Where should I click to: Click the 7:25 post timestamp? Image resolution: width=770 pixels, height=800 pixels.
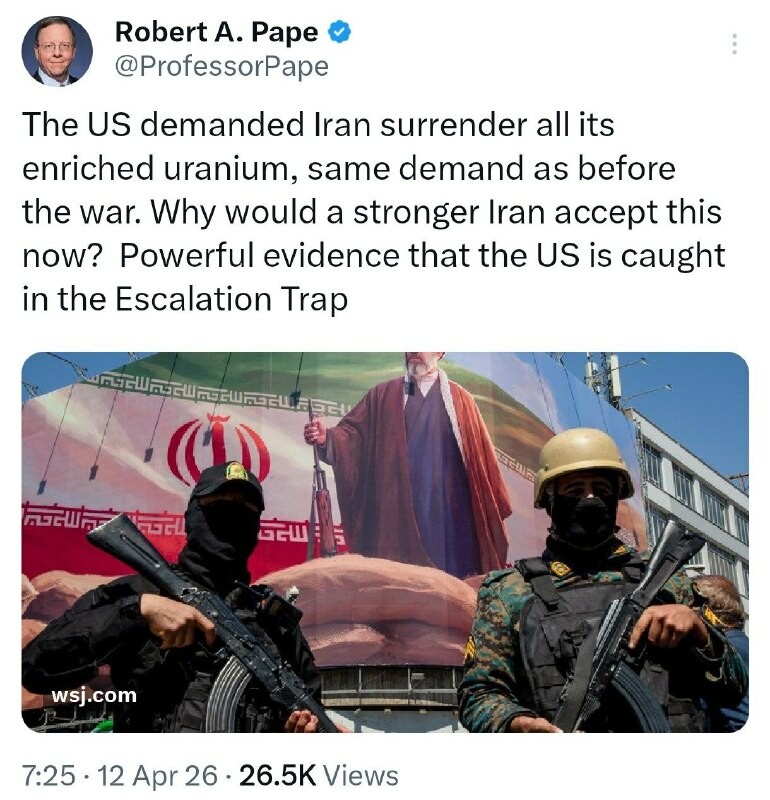click(48, 775)
